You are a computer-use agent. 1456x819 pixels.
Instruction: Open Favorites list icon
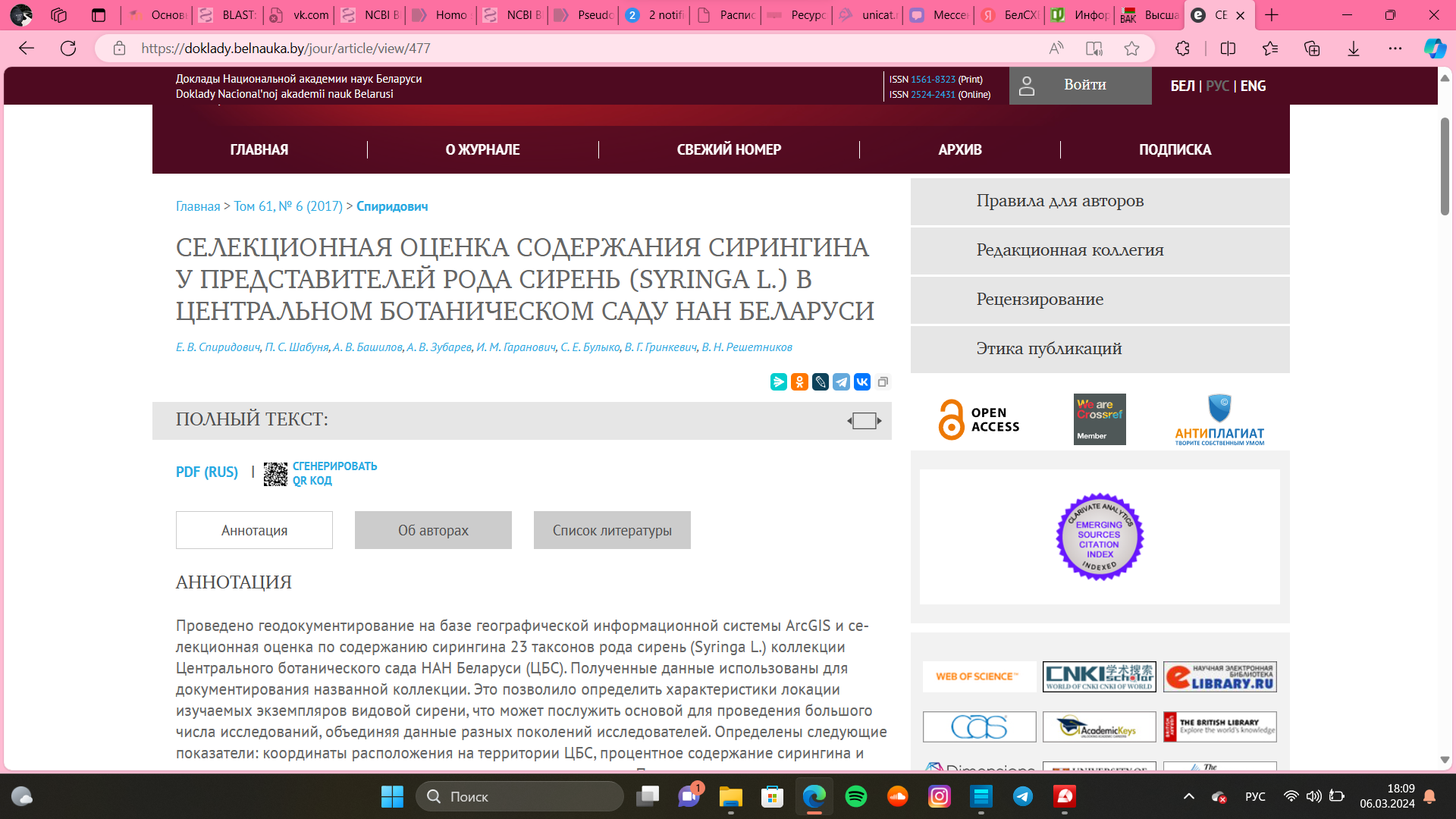coord(1270,49)
